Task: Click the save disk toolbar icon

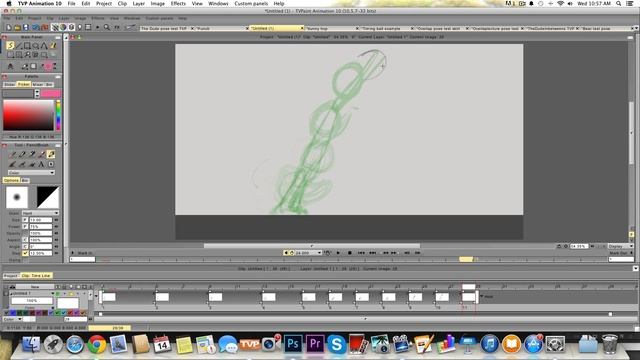Action: point(26,27)
